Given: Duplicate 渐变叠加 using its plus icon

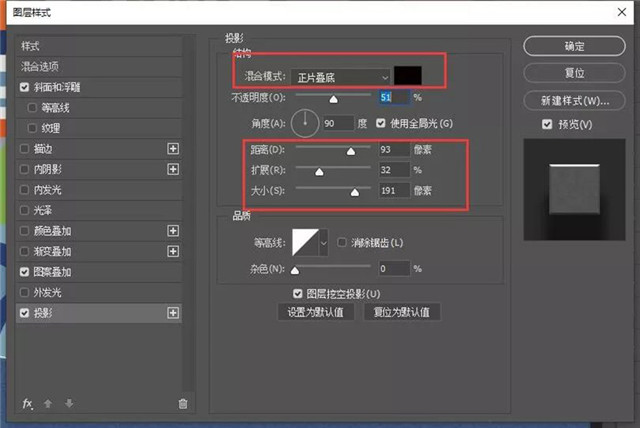Looking at the screenshot, I should pyautogui.click(x=173, y=251).
